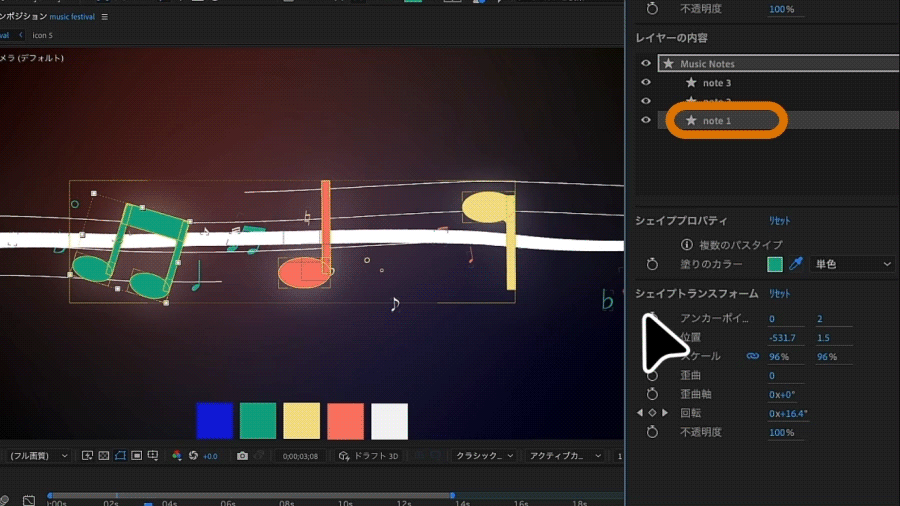Select the Music Notes layer row
The height and width of the screenshot is (506, 900).
[x=778, y=64]
